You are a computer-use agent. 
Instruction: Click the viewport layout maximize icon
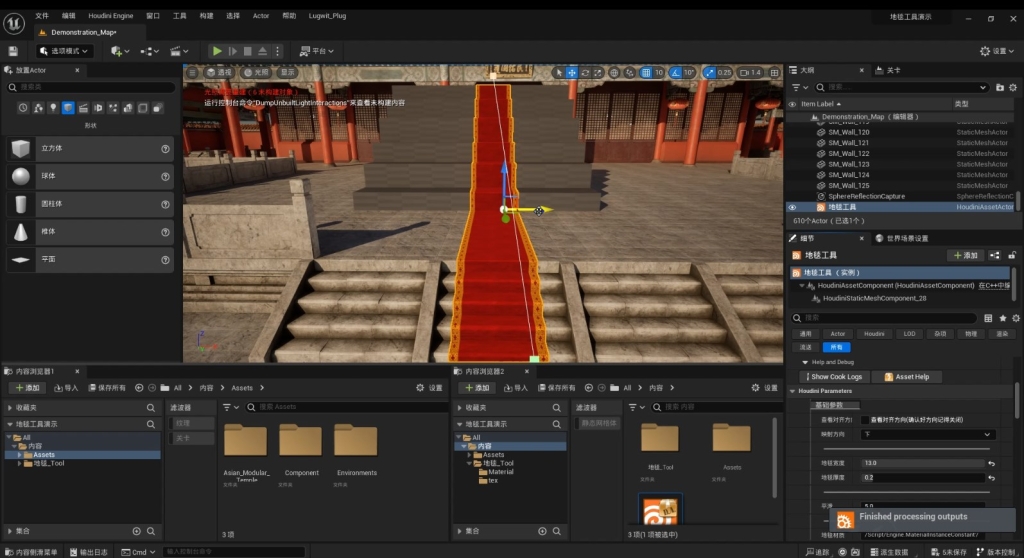point(775,73)
